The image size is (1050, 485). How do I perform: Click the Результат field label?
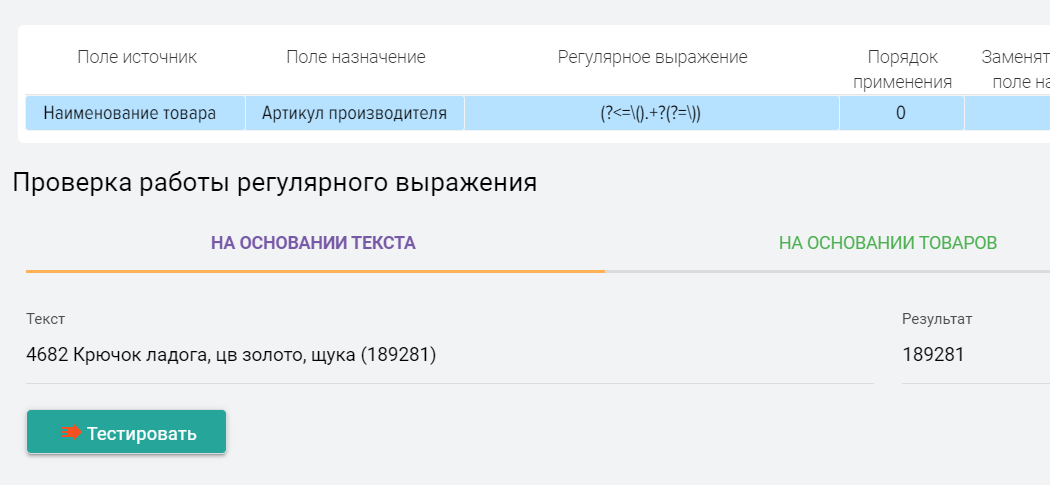[x=937, y=319]
